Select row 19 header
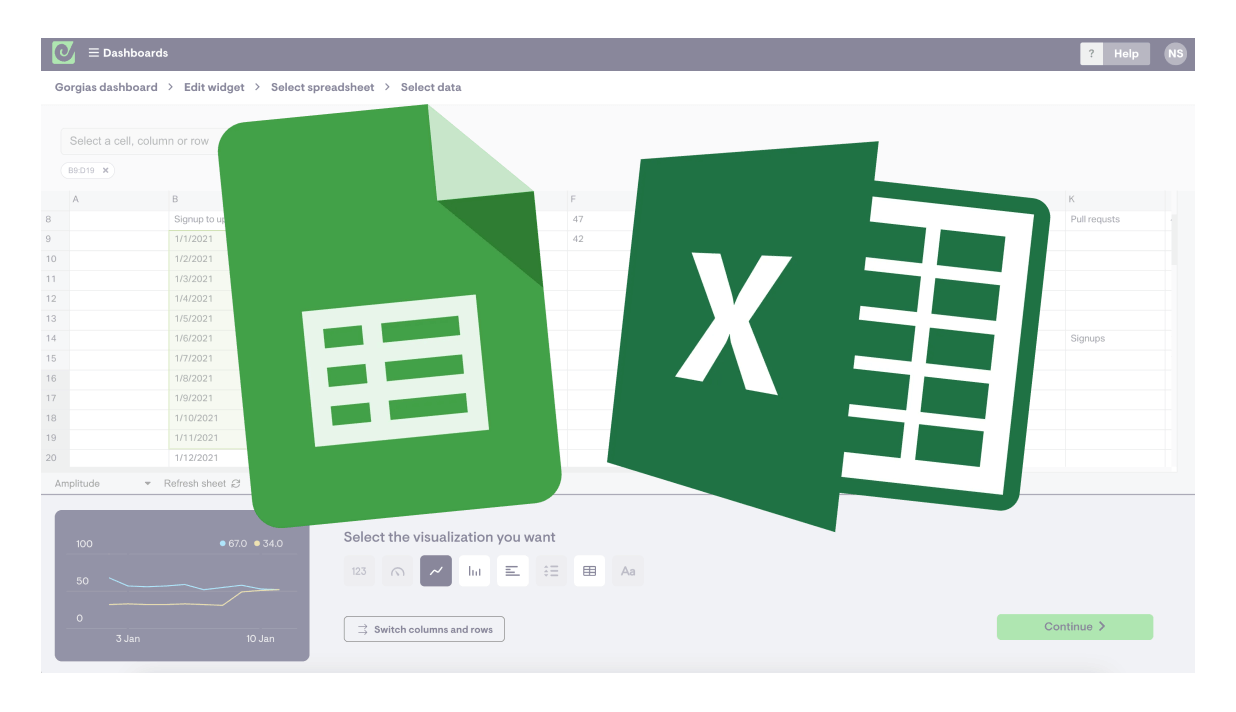Screen dimensions: 1236x712 pyautogui.click(x=55, y=439)
